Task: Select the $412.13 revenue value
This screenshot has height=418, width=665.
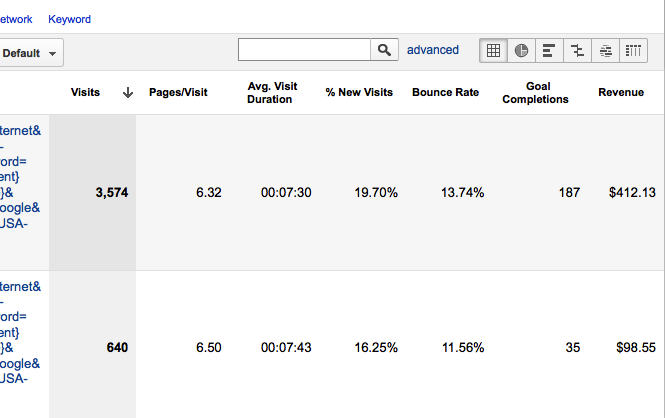Action: click(632, 193)
